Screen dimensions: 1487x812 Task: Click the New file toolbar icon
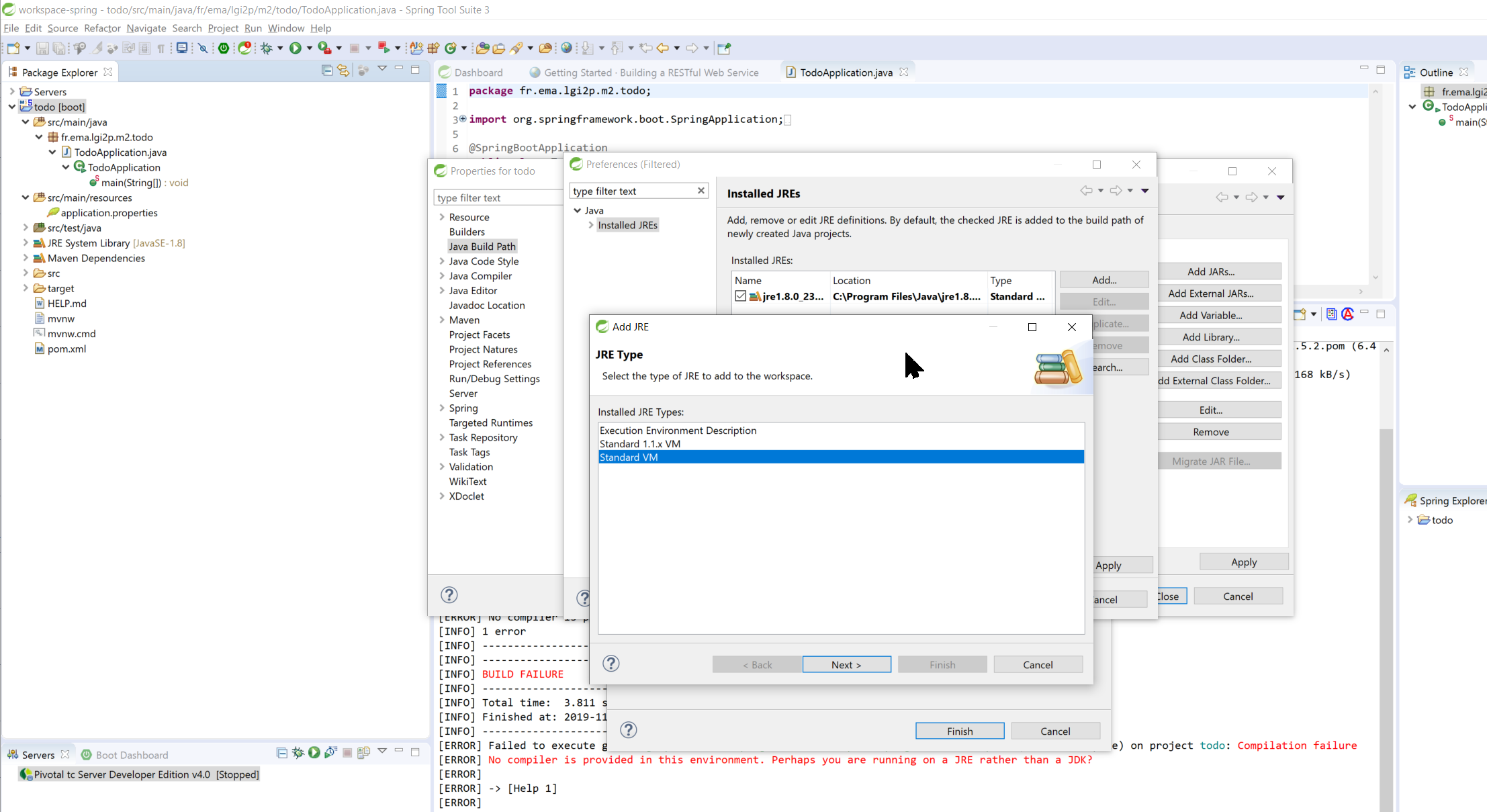pyautogui.click(x=13, y=48)
